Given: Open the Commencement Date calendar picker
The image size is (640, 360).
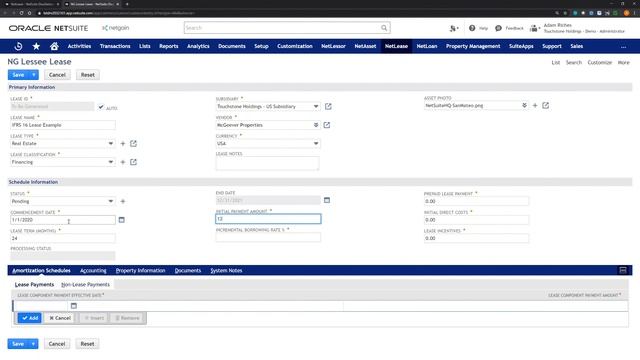Looking at the screenshot, I should (122, 220).
